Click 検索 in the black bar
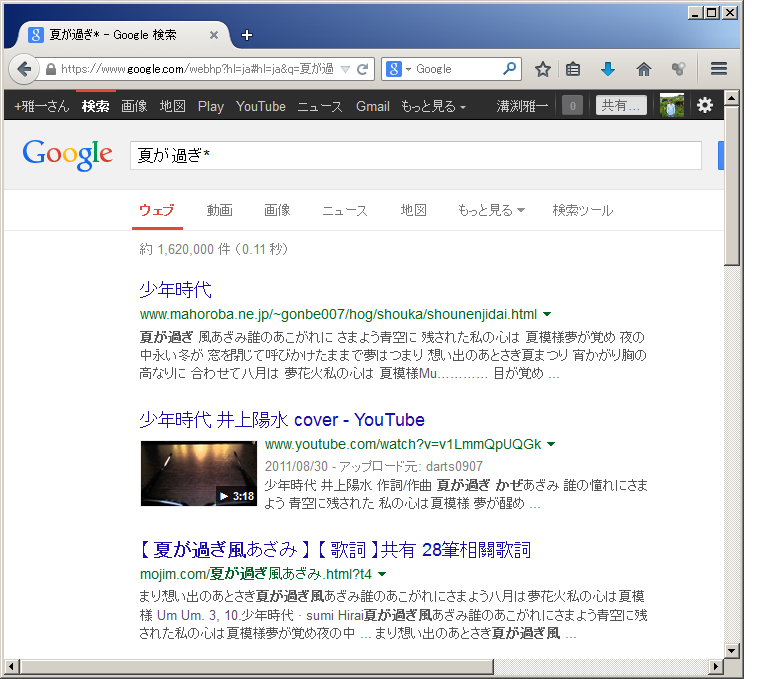768x679 pixels. click(96, 106)
